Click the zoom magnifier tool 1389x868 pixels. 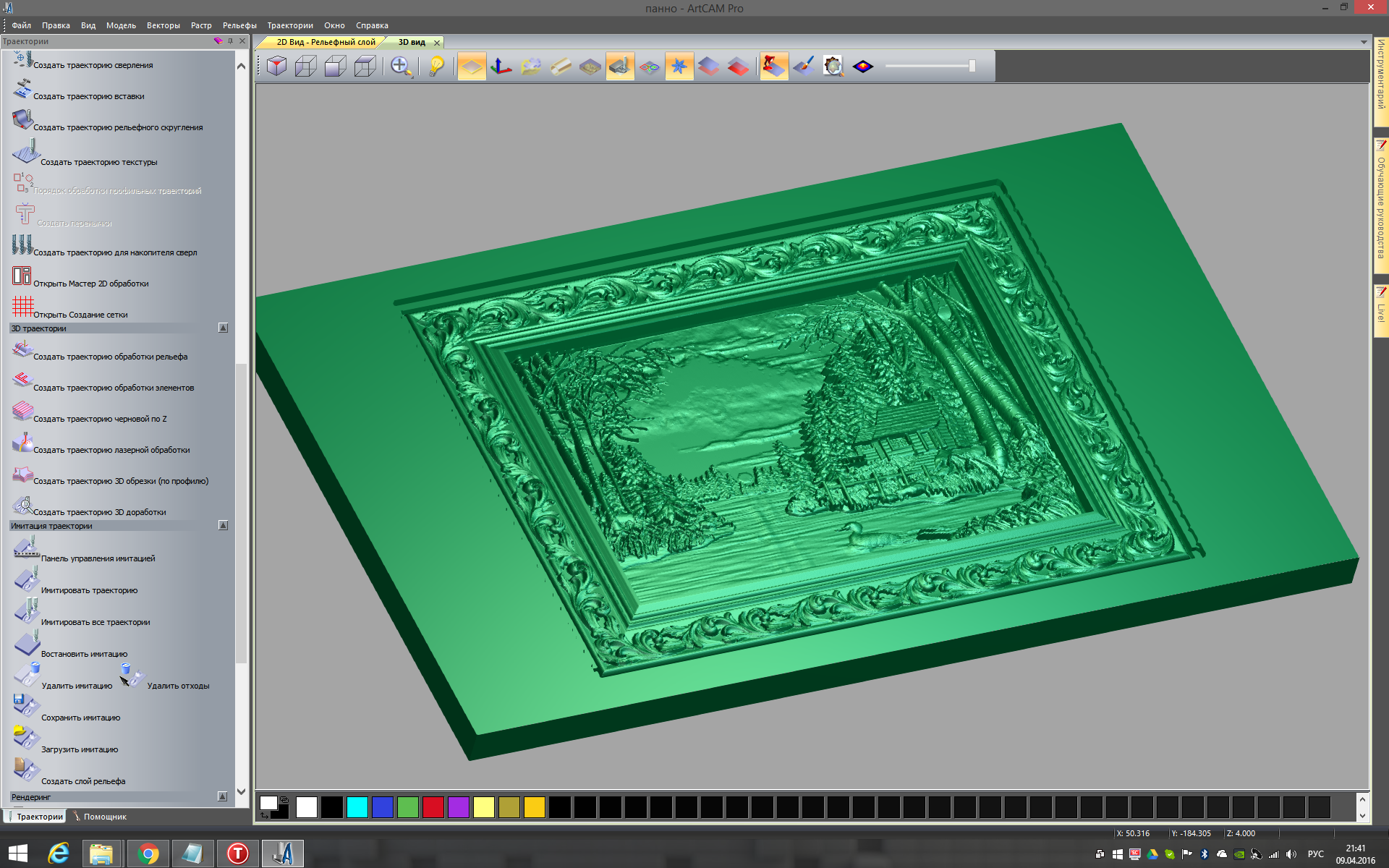pos(401,67)
